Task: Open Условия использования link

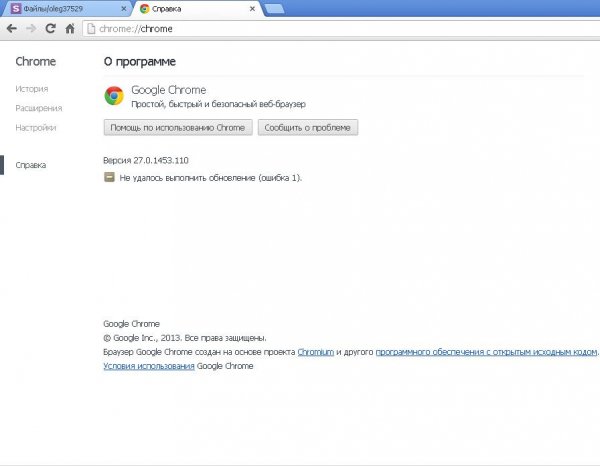Action: point(149,366)
